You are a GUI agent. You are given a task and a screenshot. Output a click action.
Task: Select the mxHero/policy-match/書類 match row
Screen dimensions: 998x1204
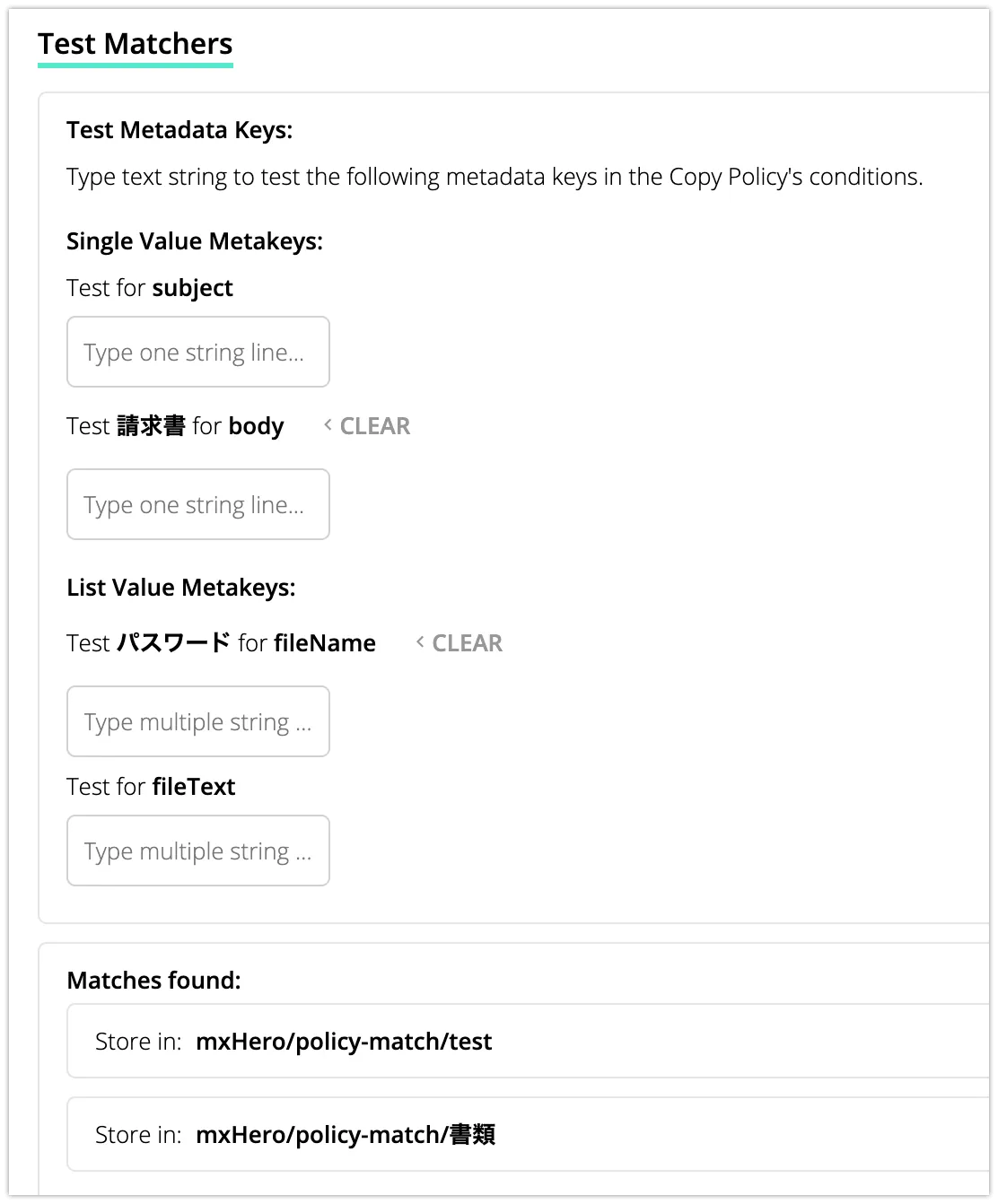[x=530, y=1134]
